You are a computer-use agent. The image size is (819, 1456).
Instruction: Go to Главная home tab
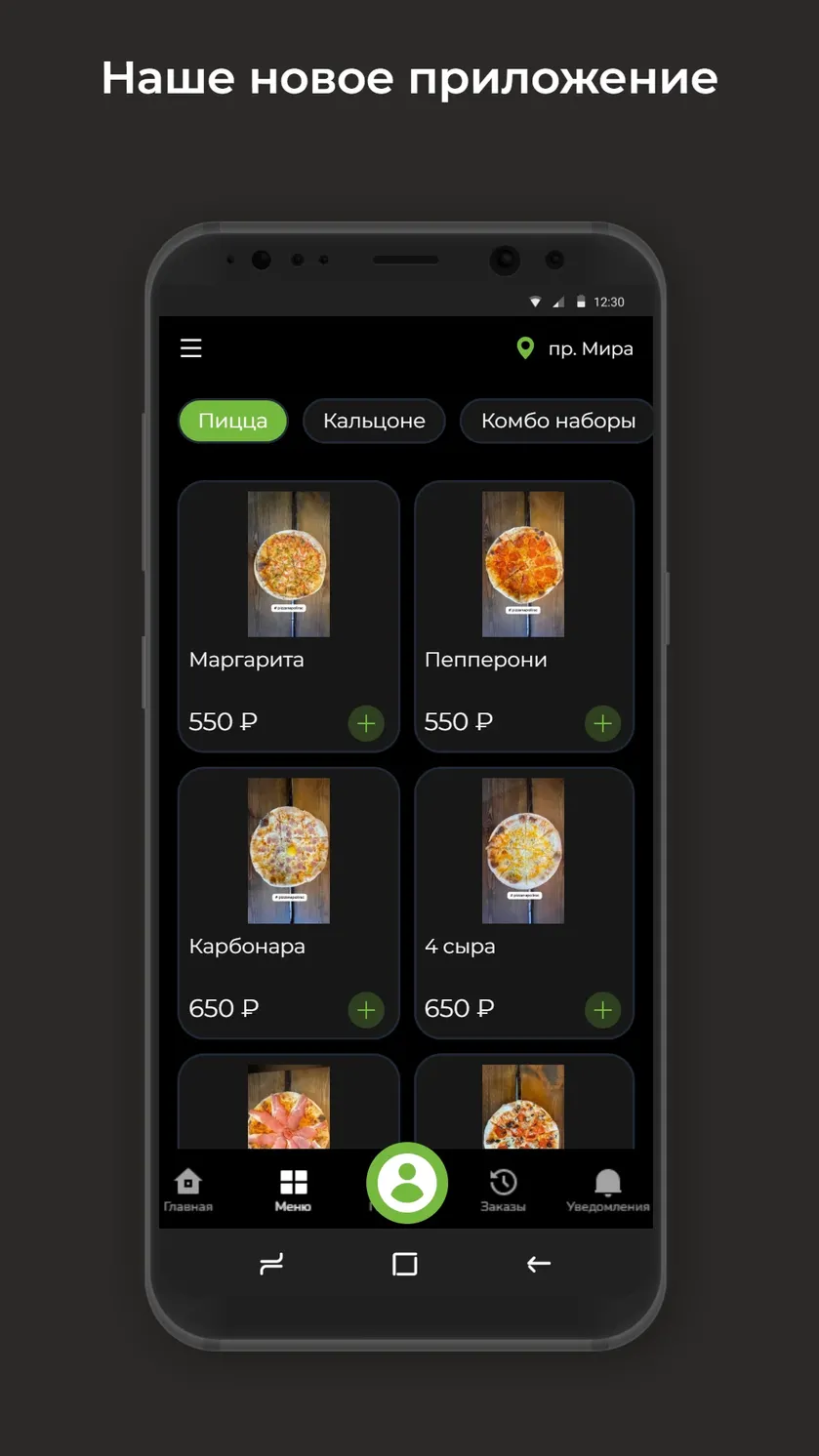188,1191
